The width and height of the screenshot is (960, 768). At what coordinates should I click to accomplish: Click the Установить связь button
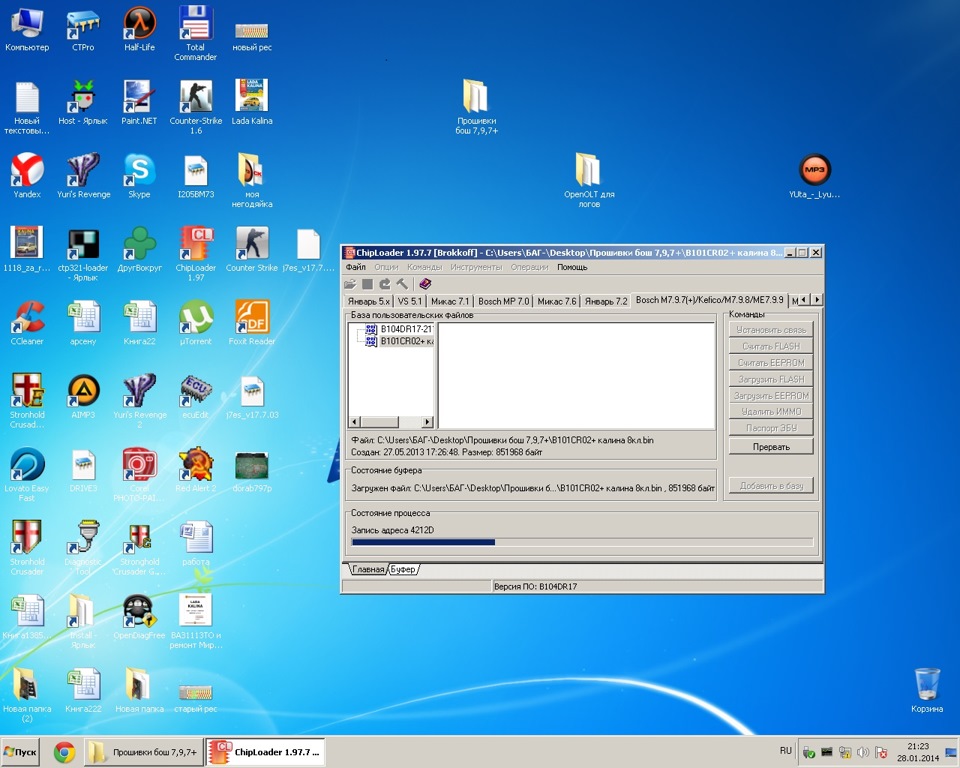[771, 329]
